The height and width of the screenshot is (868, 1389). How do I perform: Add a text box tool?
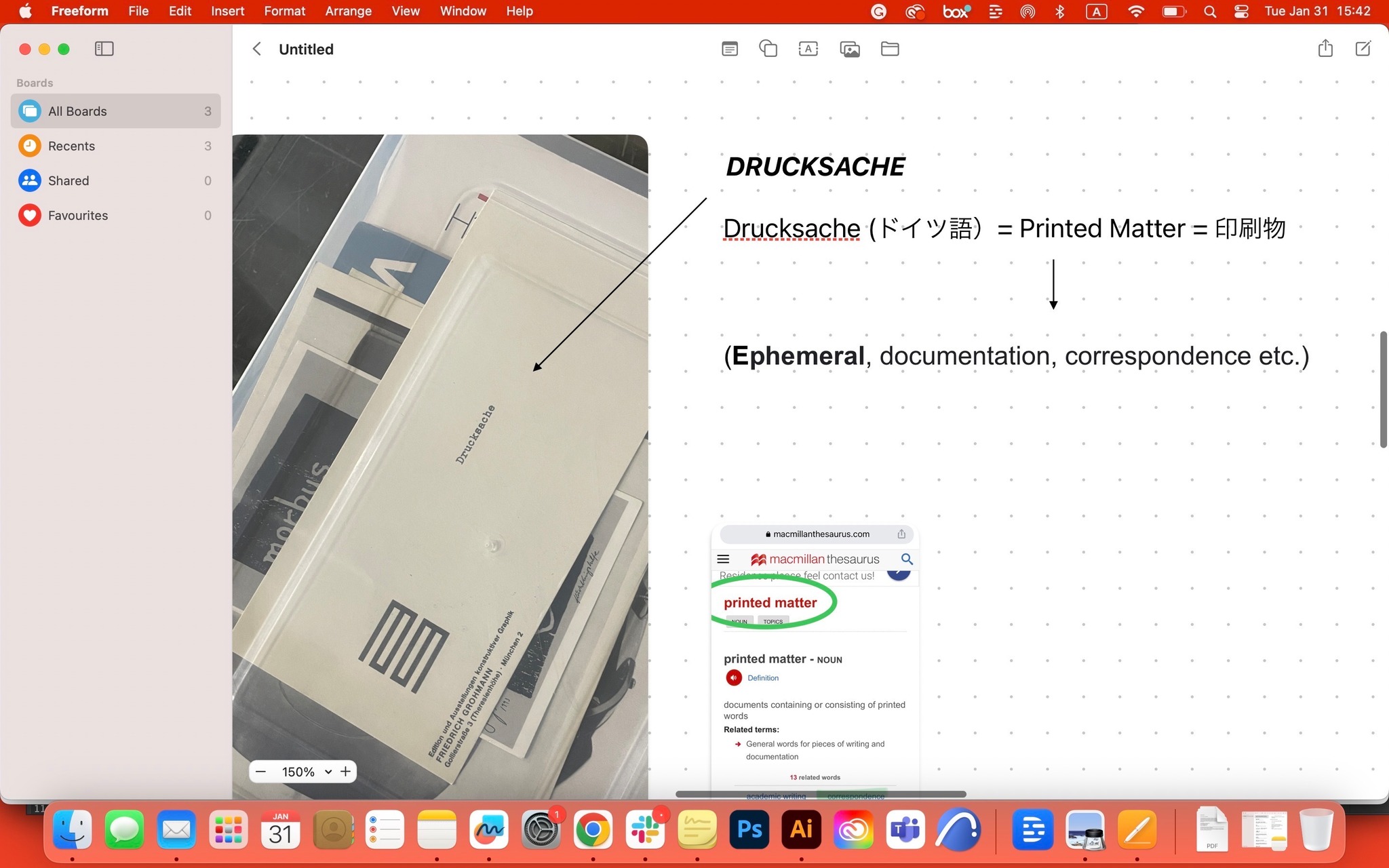click(x=808, y=49)
